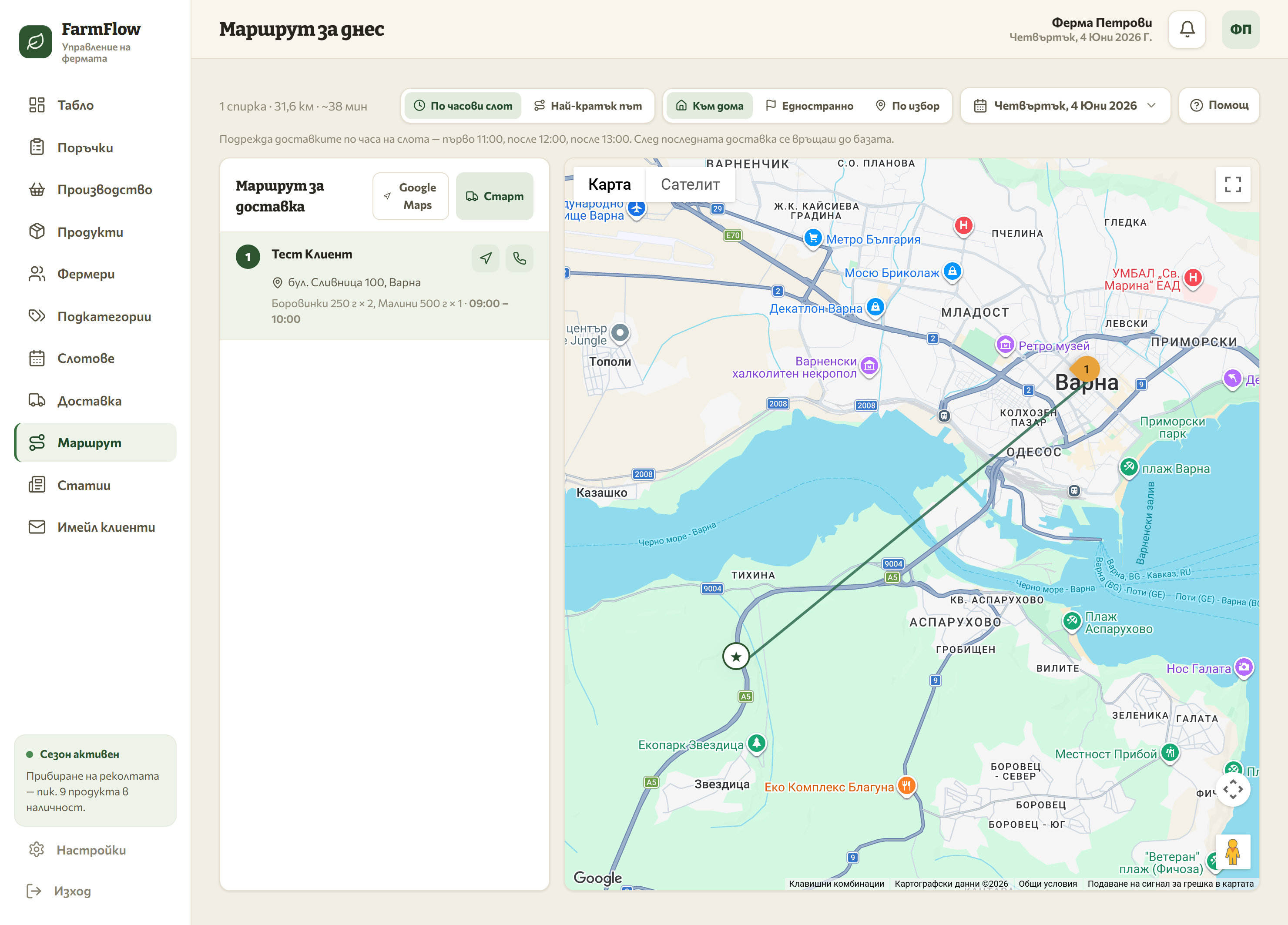
Task: Click Еко Комплекс Благуна restaurant pin
Action: [906, 786]
